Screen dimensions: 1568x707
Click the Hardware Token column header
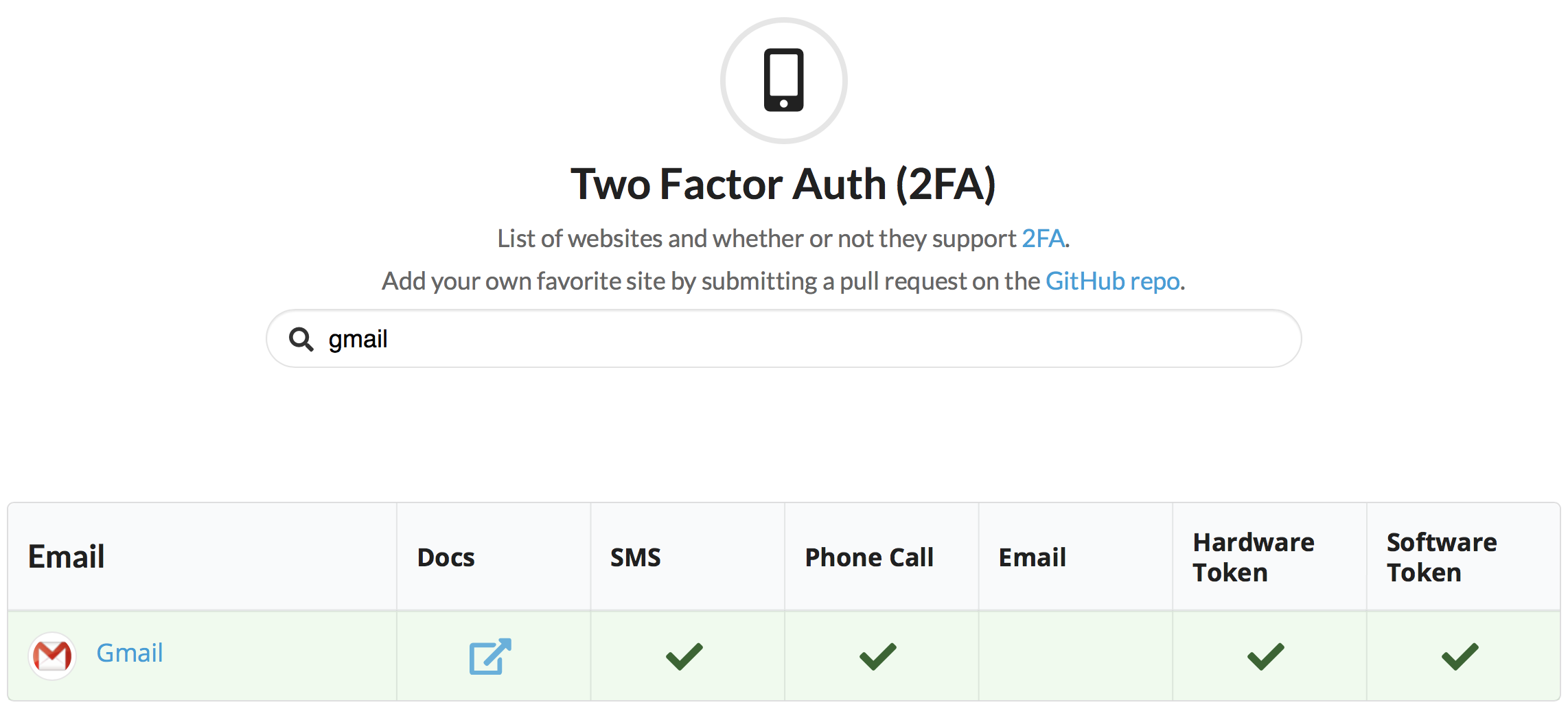[1254, 557]
